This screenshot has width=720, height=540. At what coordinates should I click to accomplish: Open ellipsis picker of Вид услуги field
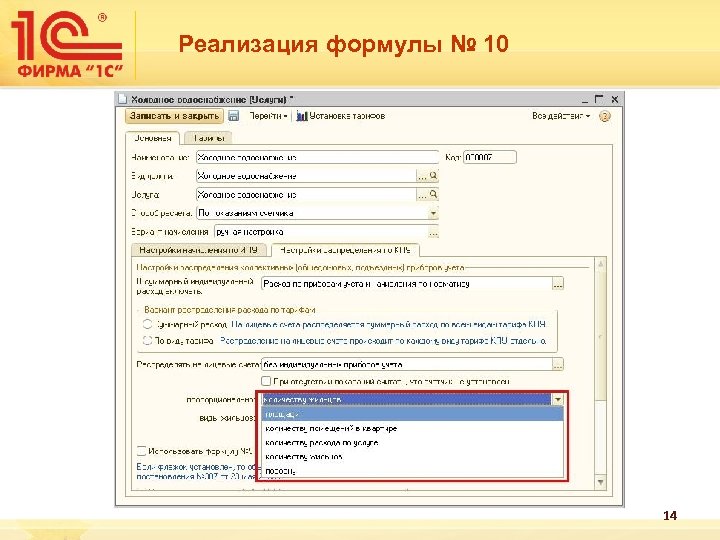coord(422,176)
